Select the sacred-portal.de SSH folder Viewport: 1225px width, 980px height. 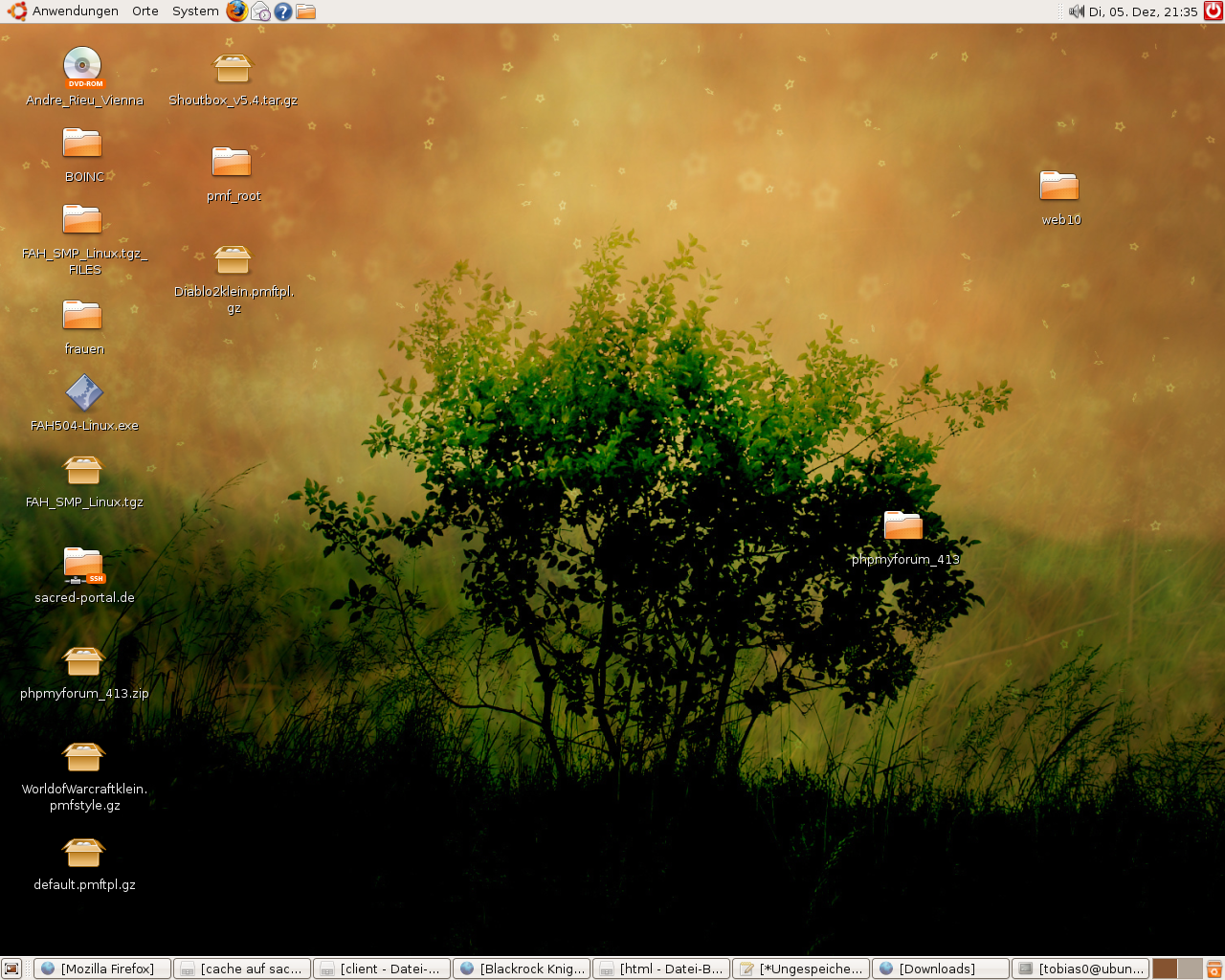click(x=83, y=566)
